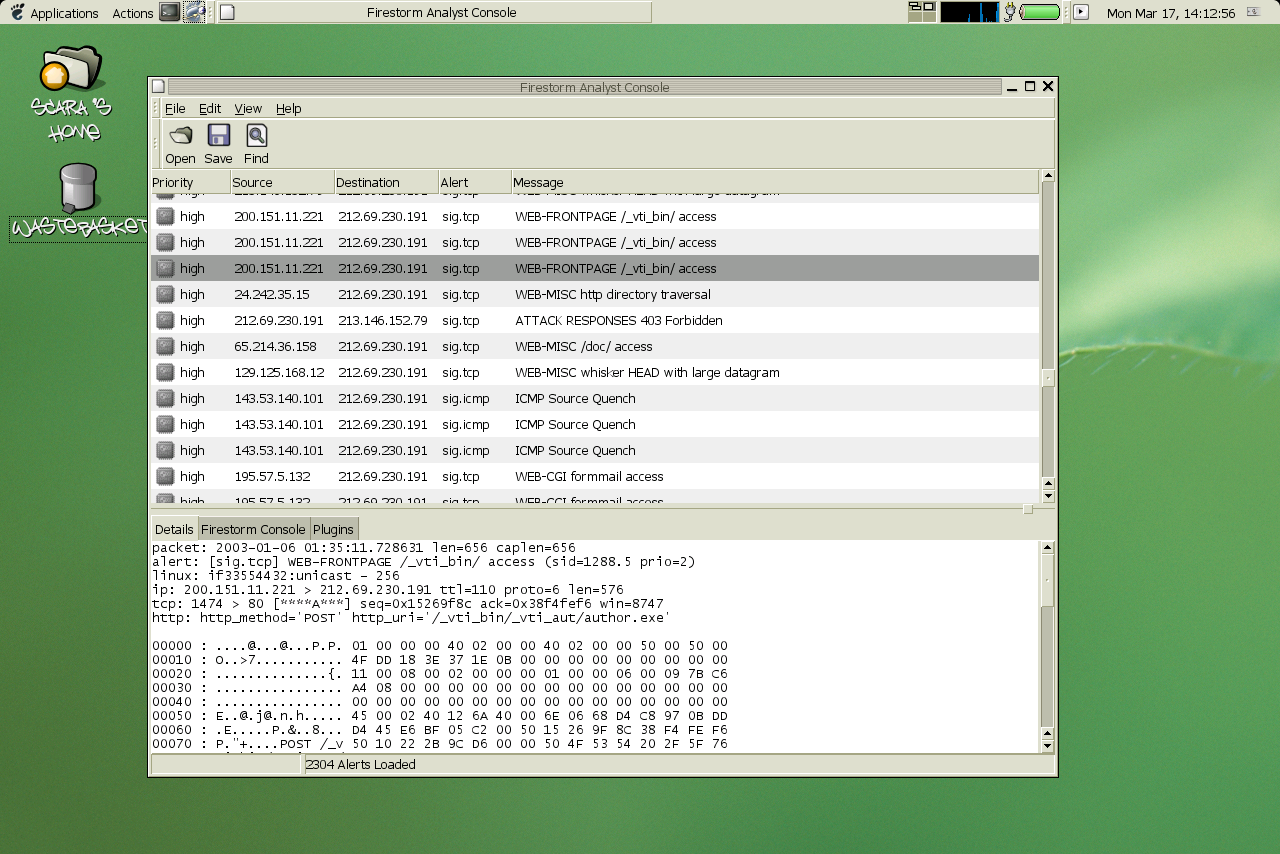The width and height of the screenshot is (1280, 854).
Task: Click the alert icon in the 65.214.36.158 row
Action: coord(165,346)
